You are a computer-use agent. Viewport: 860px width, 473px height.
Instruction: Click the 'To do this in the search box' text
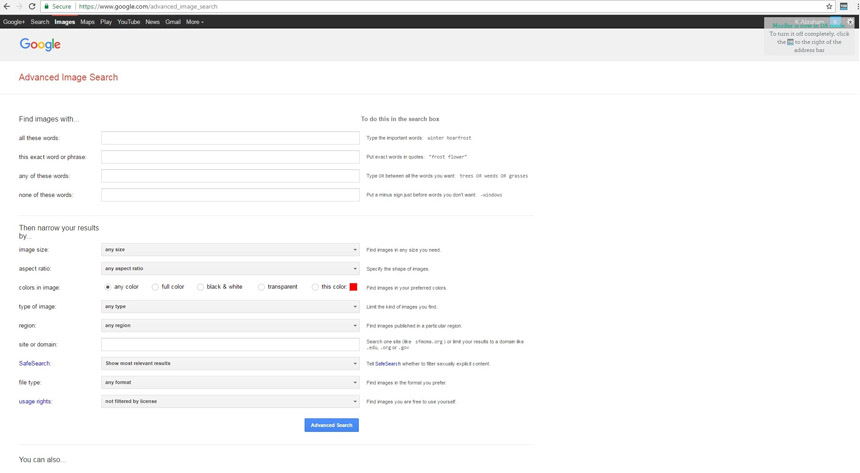coord(400,119)
